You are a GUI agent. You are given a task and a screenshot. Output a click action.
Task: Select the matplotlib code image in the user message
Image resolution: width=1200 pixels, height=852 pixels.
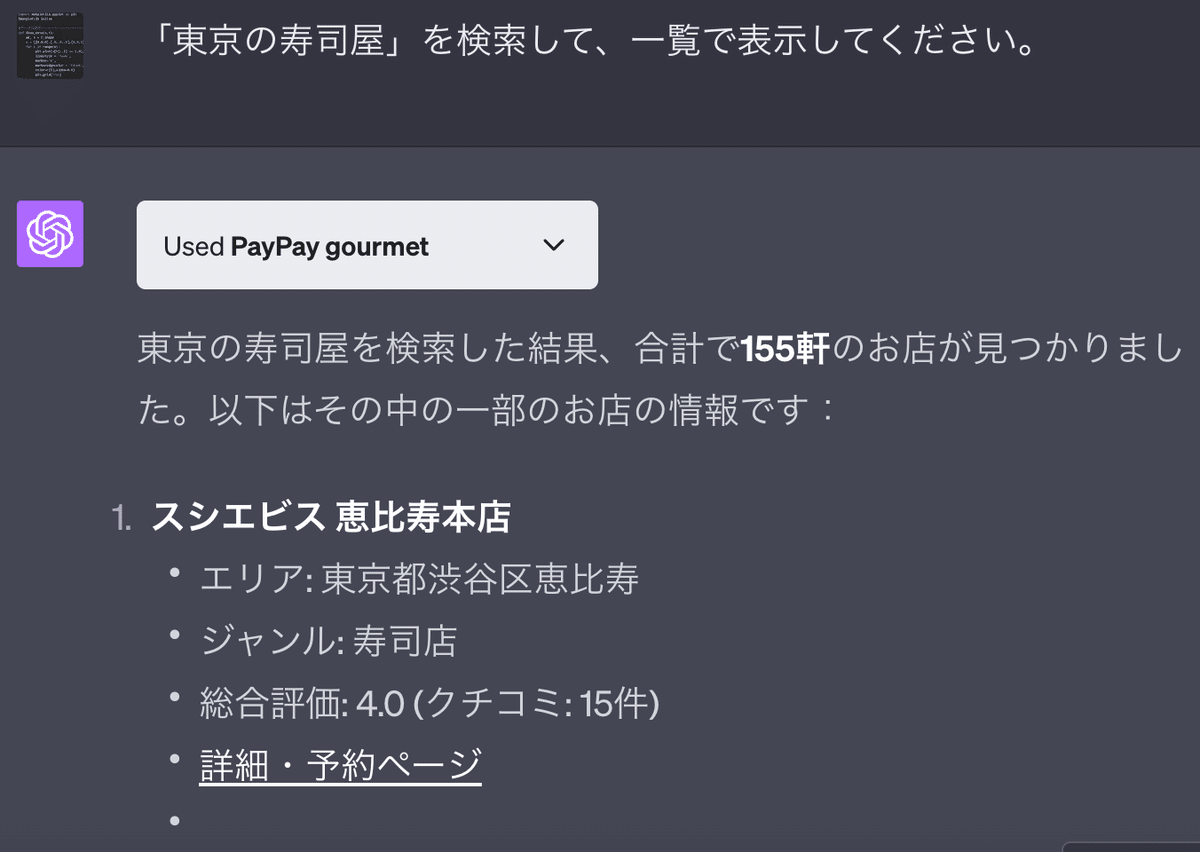click(50, 46)
